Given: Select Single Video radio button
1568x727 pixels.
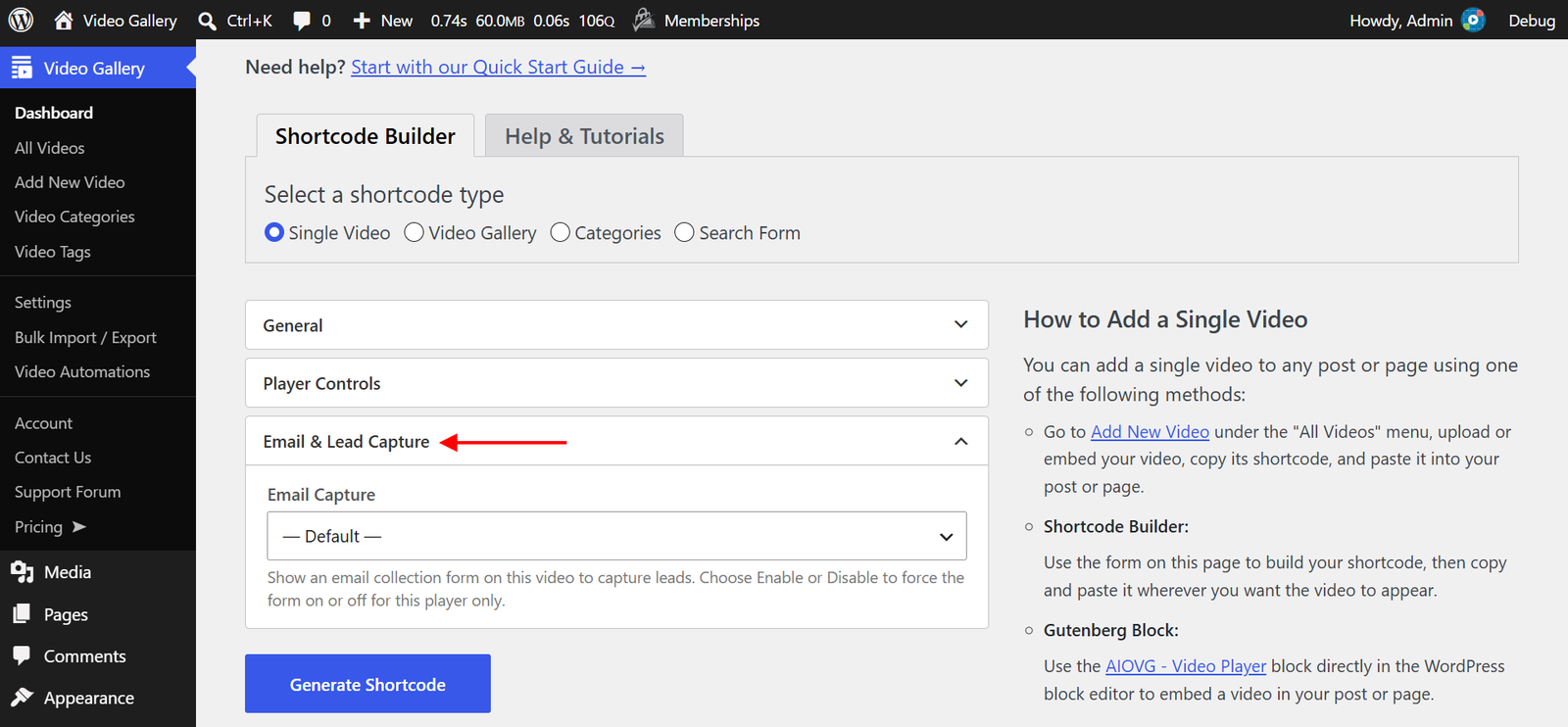Looking at the screenshot, I should 274,232.
